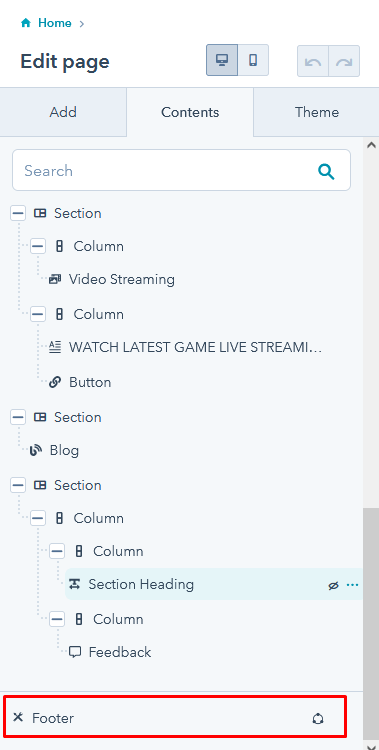The height and width of the screenshot is (750, 379).
Task: Click the Blog feed icon
Action: click(35, 450)
